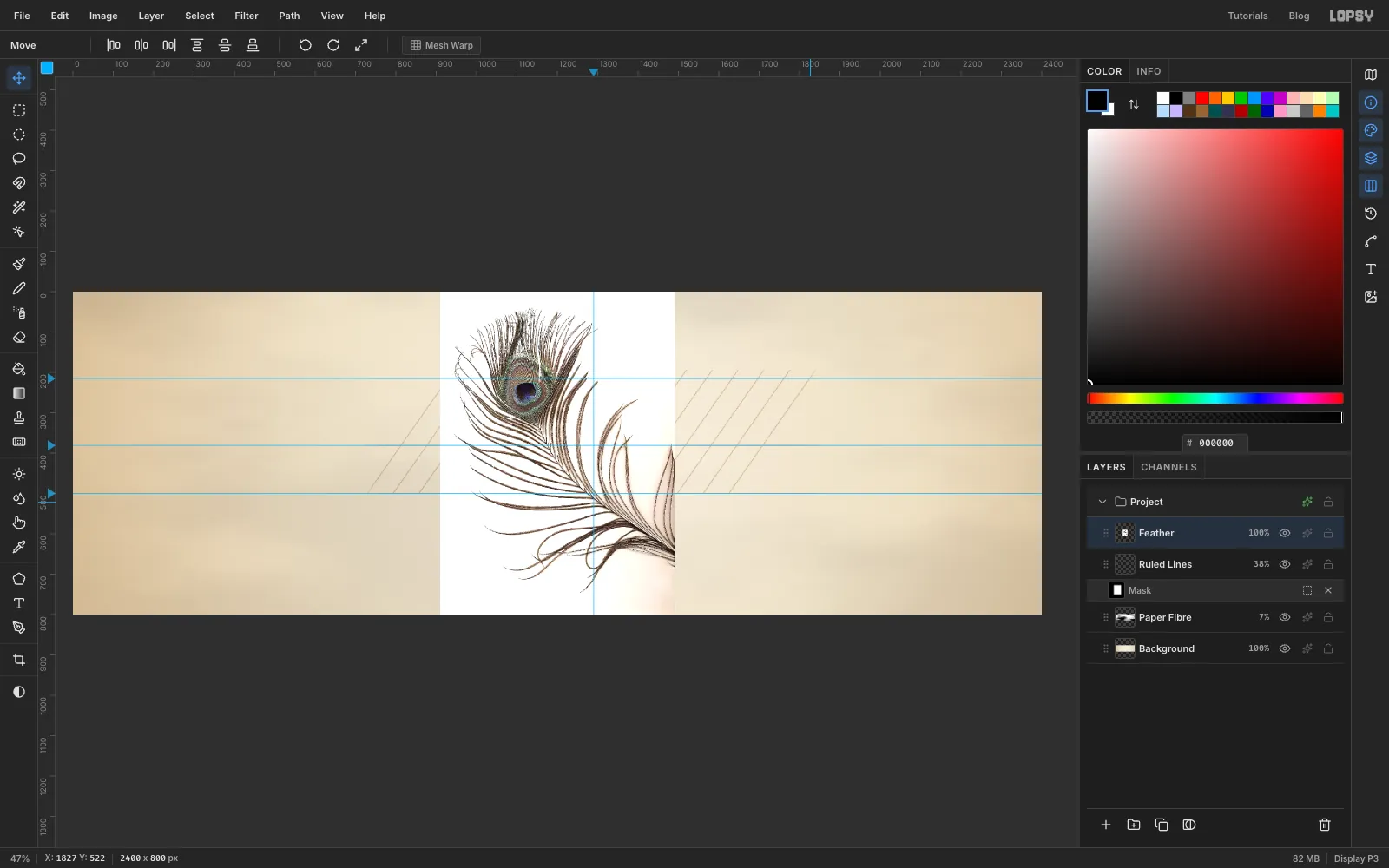
Task: Hide the Feather layer
Action: tap(1285, 533)
